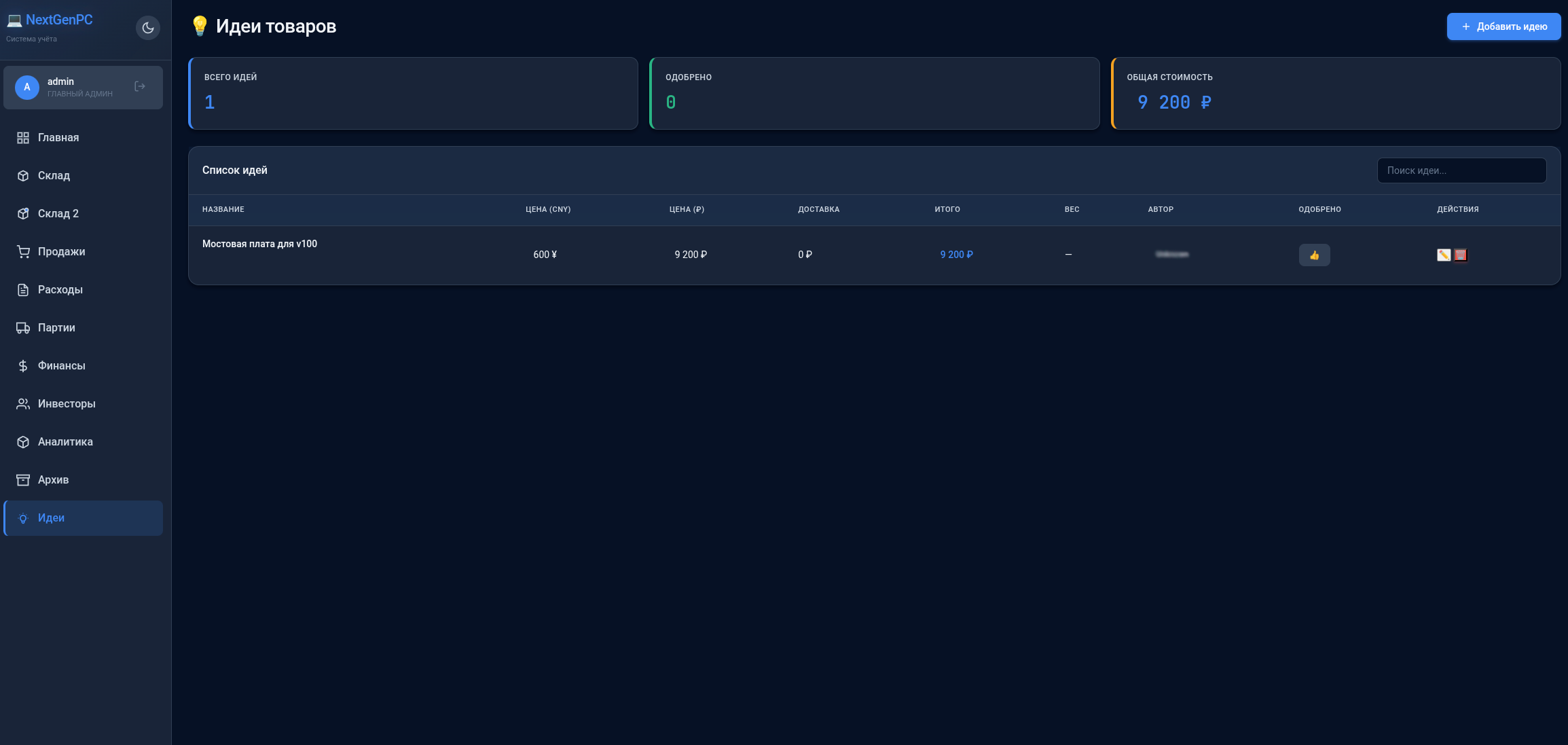Click the logout icon next to admin
The width and height of the screenshot is (1568, 745).
pos(140,86)
